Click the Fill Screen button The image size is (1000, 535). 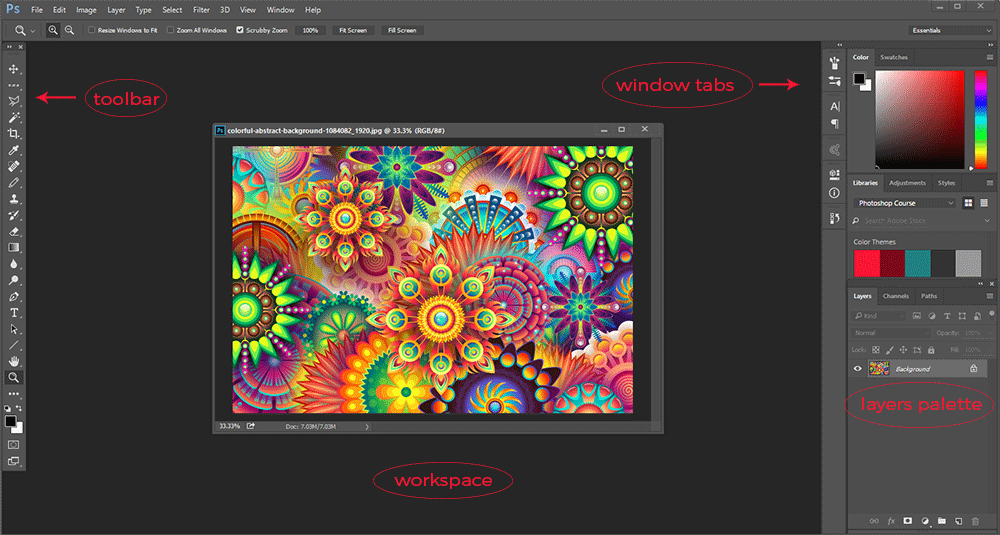[402, 30]
